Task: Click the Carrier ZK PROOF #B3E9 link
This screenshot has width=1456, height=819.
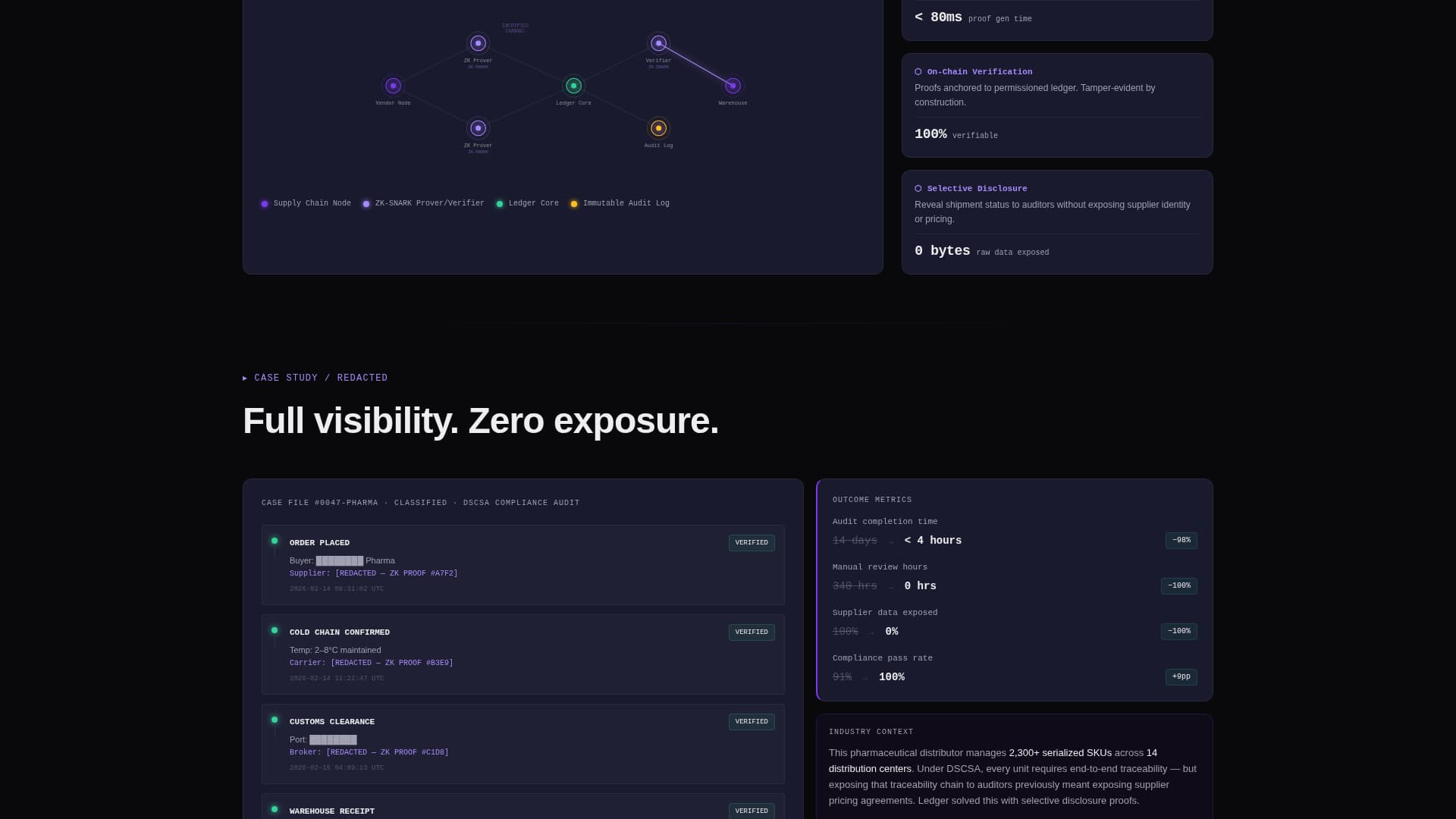Action: point(372,664)
